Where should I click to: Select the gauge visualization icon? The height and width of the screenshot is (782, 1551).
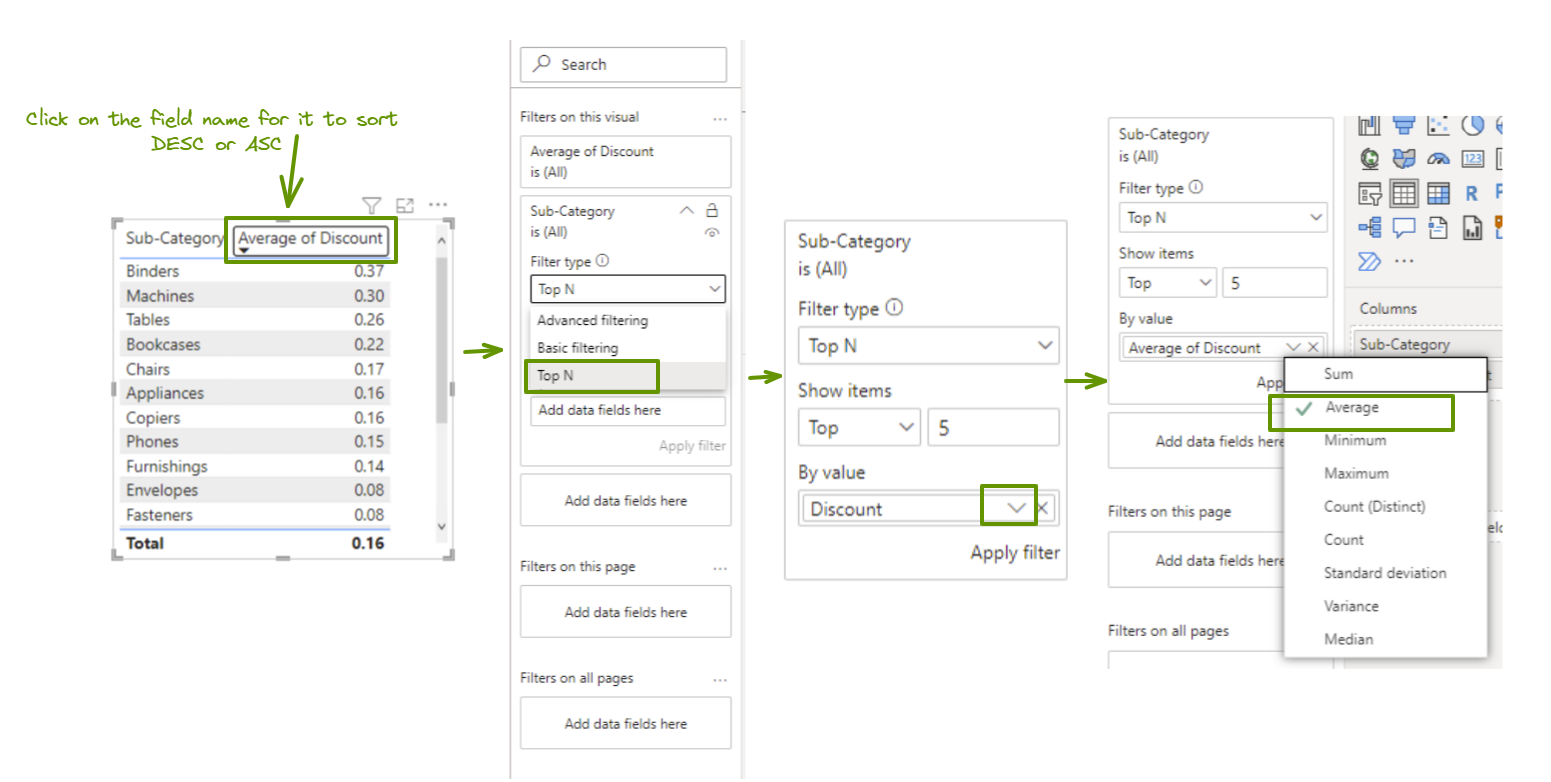[1438, 158]
